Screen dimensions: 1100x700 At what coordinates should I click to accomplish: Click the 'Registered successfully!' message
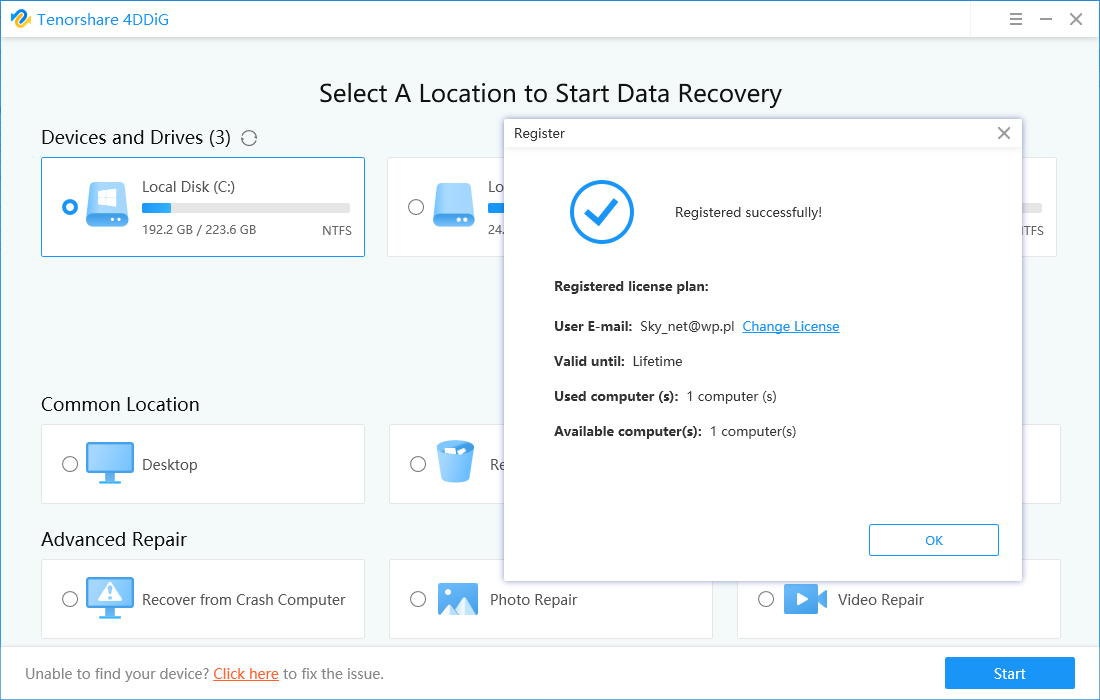(x=748, y=213)
